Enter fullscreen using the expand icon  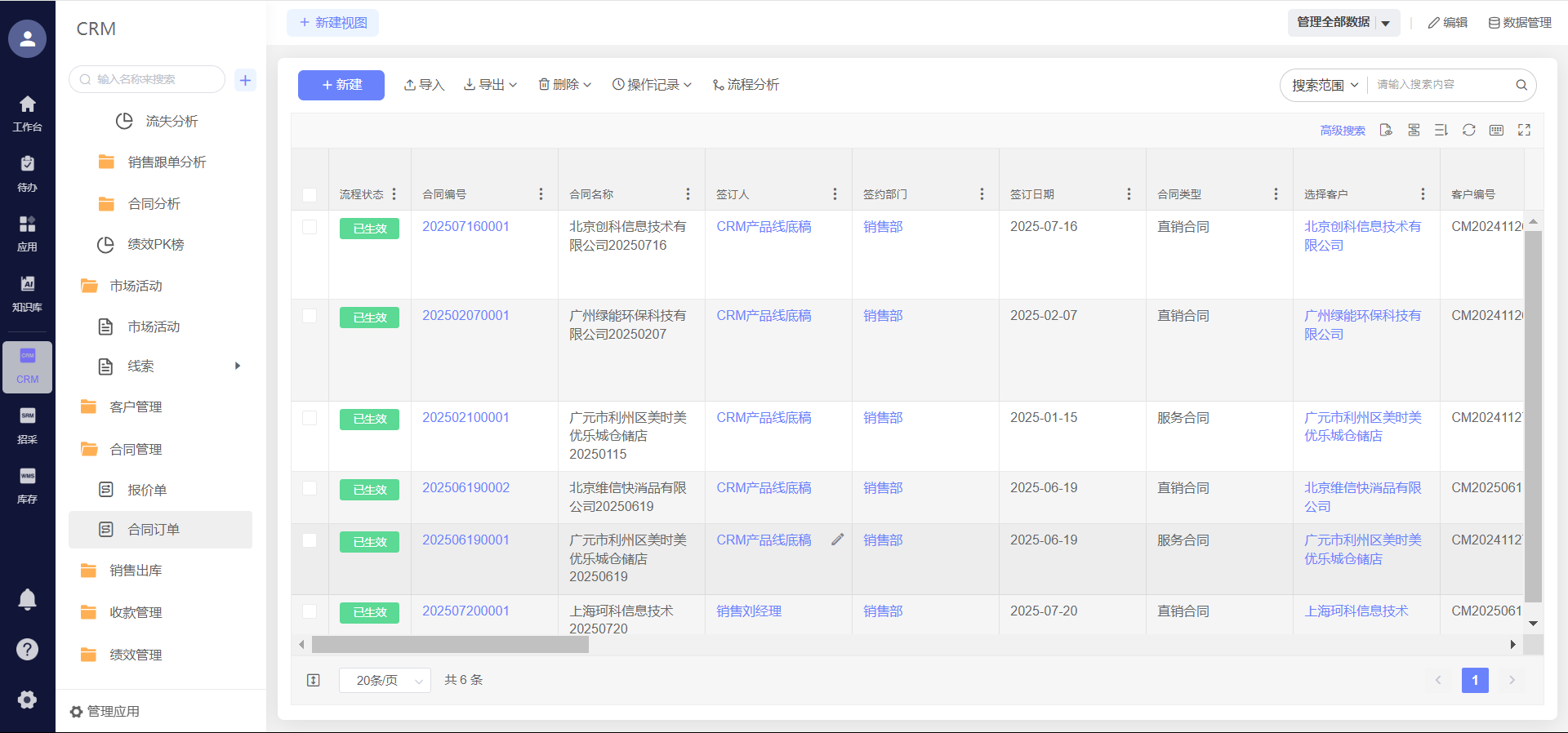pyautogui.click(x=1524, y=130)
